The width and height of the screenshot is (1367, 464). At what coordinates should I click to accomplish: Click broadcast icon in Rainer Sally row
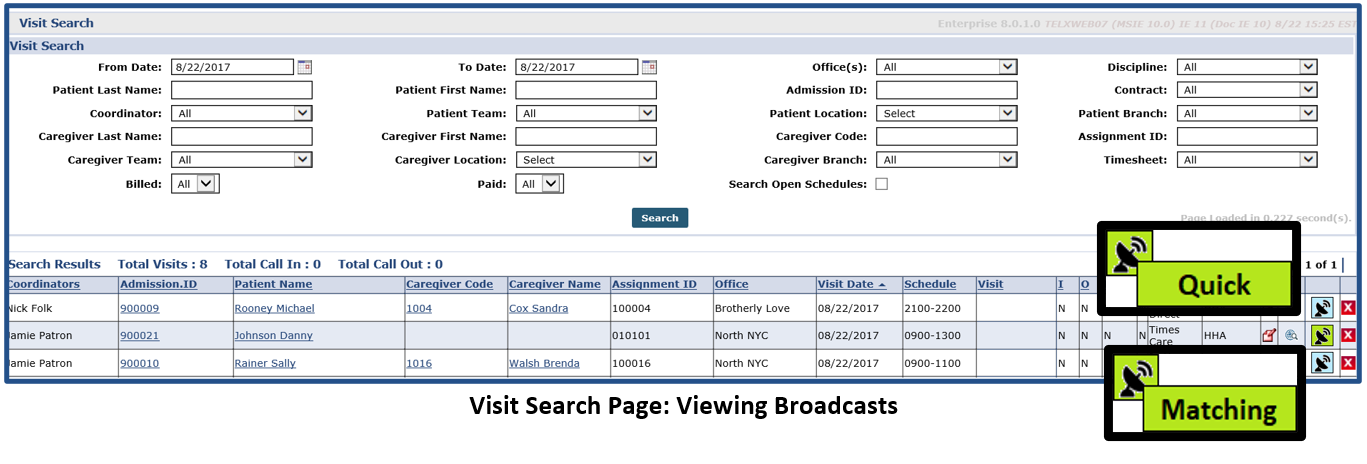point(1321,363)
